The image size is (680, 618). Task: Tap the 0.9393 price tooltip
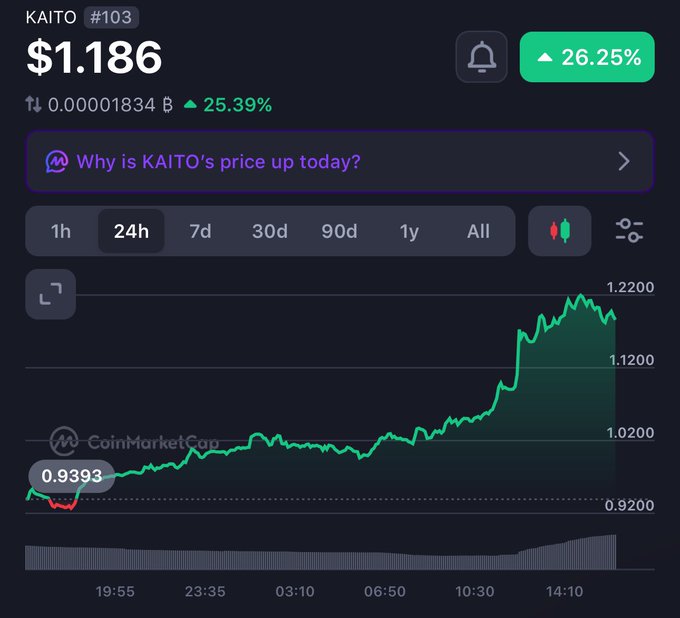point(72,476)
